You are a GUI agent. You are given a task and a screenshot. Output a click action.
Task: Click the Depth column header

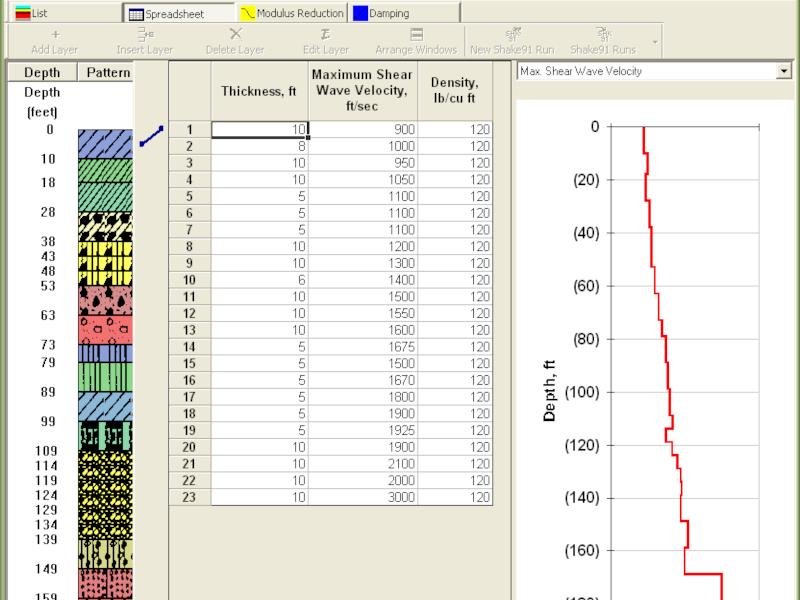[42, 72]
